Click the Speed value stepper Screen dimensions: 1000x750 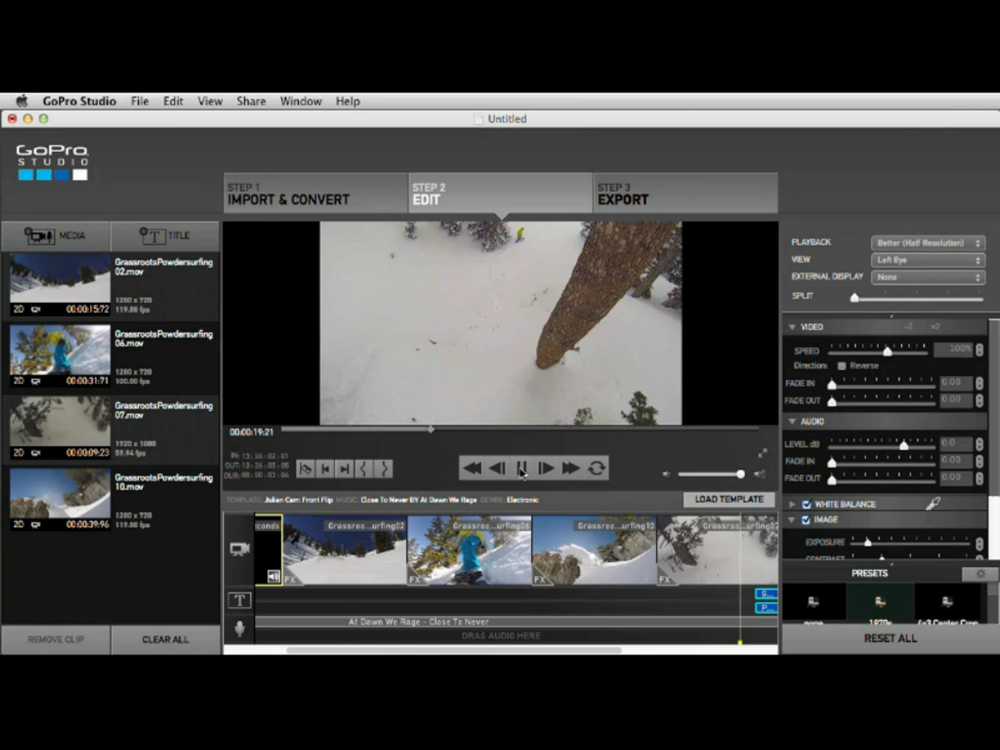[980, 349]
